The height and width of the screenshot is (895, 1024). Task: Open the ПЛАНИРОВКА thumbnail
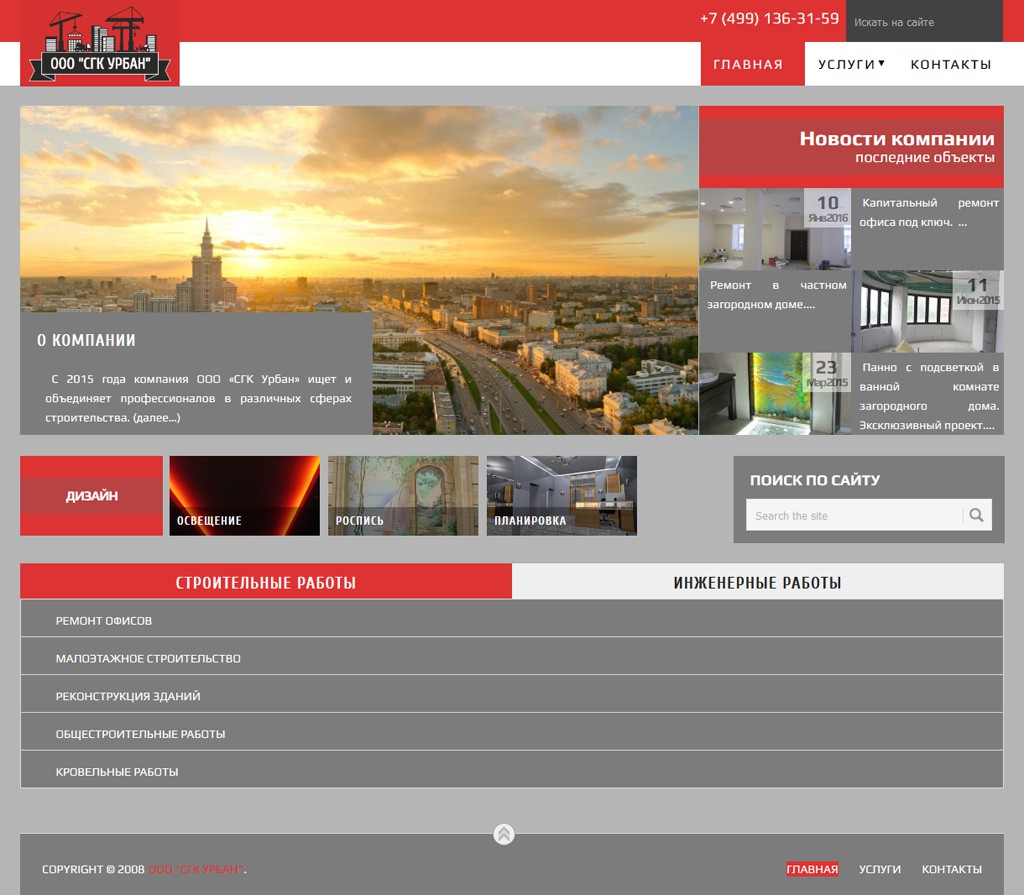coord(562,496)
